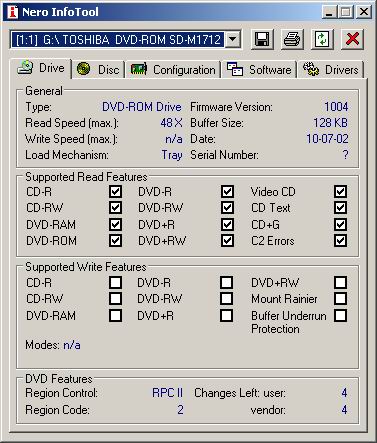The width and height of the screenshot is (377, 443).
Task: Enable CD-RW write feature checkbox
Action: click(x=115, y=298)
